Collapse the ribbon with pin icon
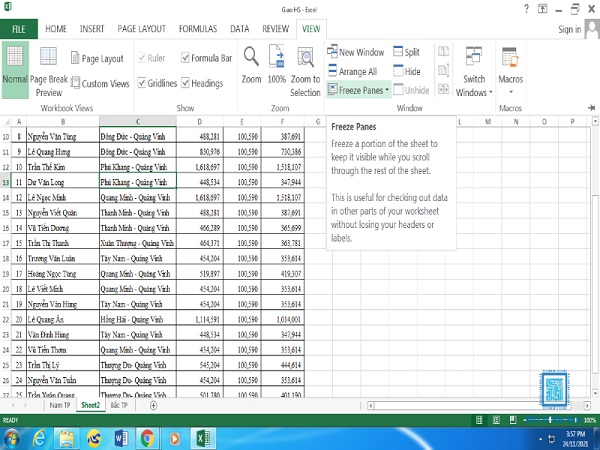600x450 pixels. (591, 108)
